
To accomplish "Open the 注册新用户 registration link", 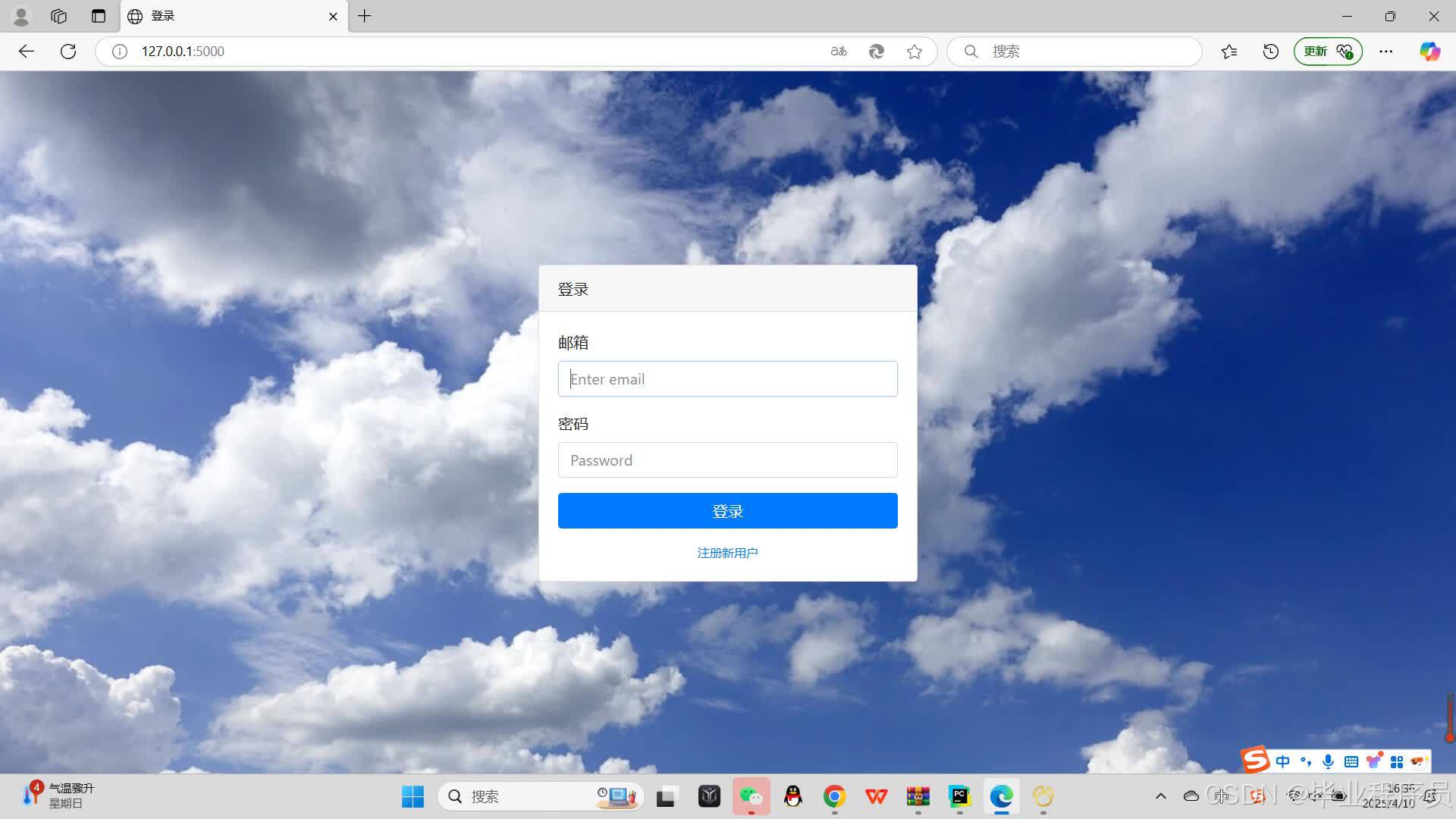I will tap(726, 552).
